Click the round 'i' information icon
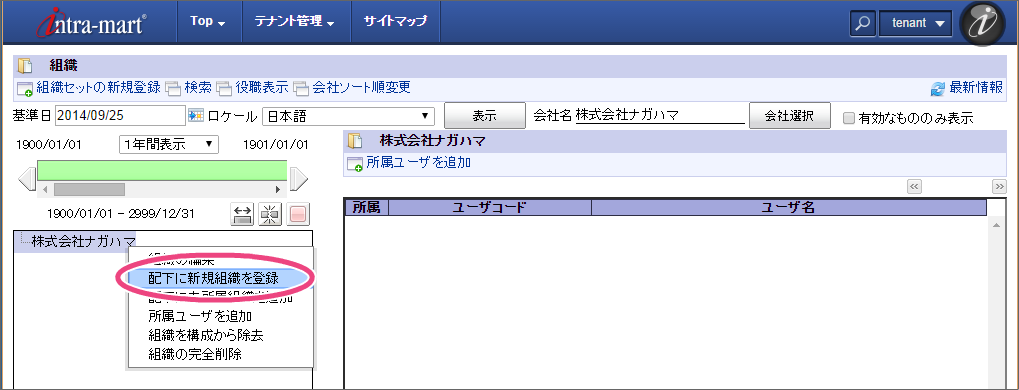 (x=982, y=23)
